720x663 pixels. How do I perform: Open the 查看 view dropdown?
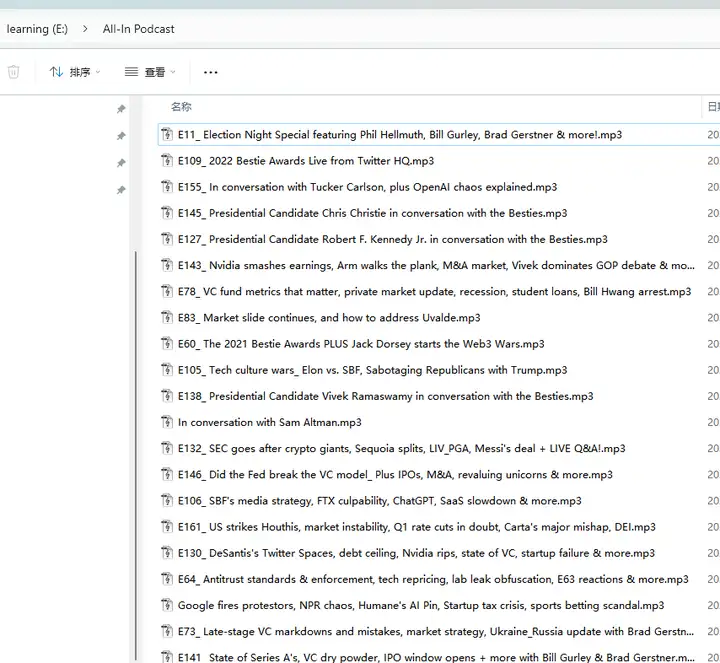(x=150, y=72)
